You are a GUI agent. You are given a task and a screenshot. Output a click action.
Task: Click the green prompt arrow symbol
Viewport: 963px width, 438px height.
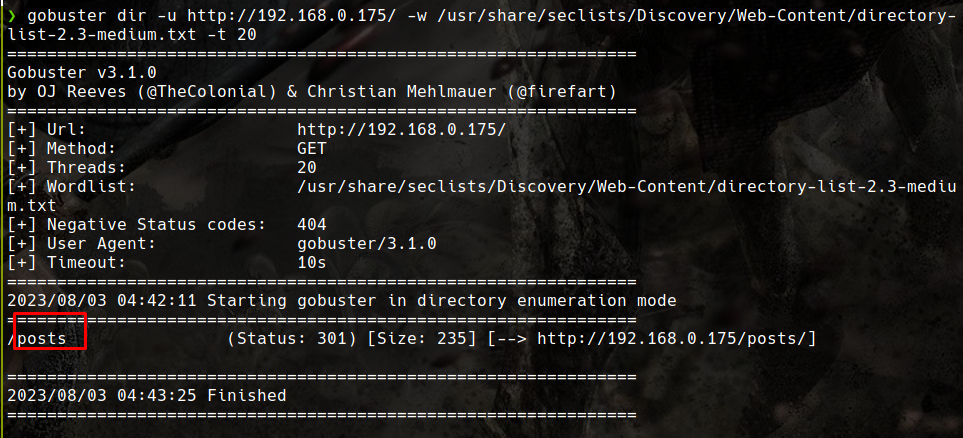tap(12, 17)
